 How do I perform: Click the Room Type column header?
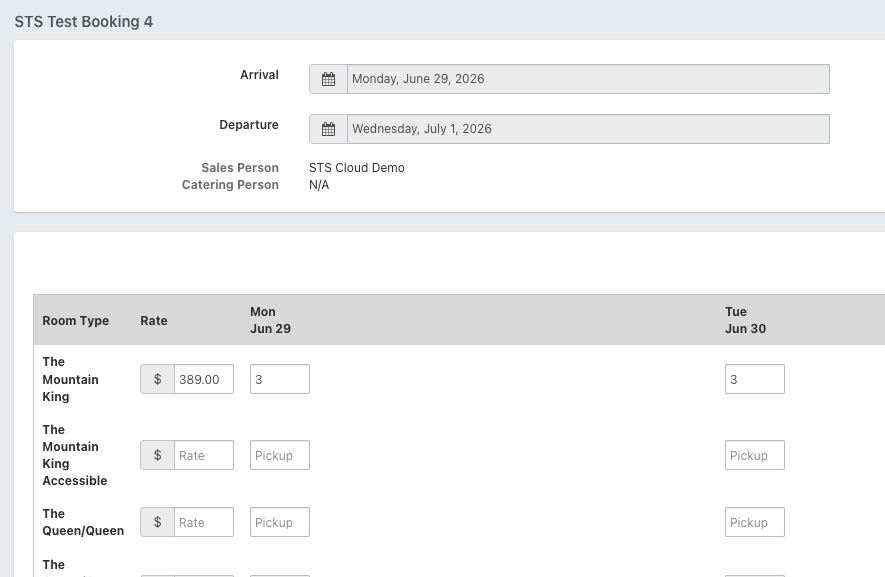pyautogui.click(x=76, y=321)
